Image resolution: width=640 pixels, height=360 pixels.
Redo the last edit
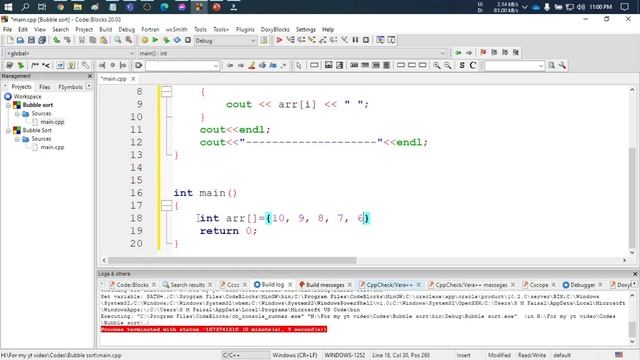(67, 40)
